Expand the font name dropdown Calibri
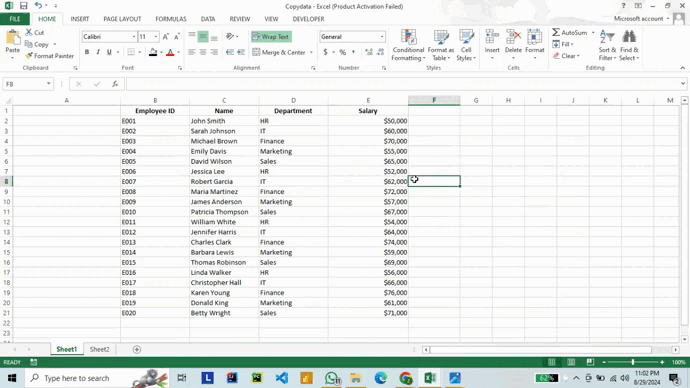Screen dimensions: 690x388 point(134,37)
